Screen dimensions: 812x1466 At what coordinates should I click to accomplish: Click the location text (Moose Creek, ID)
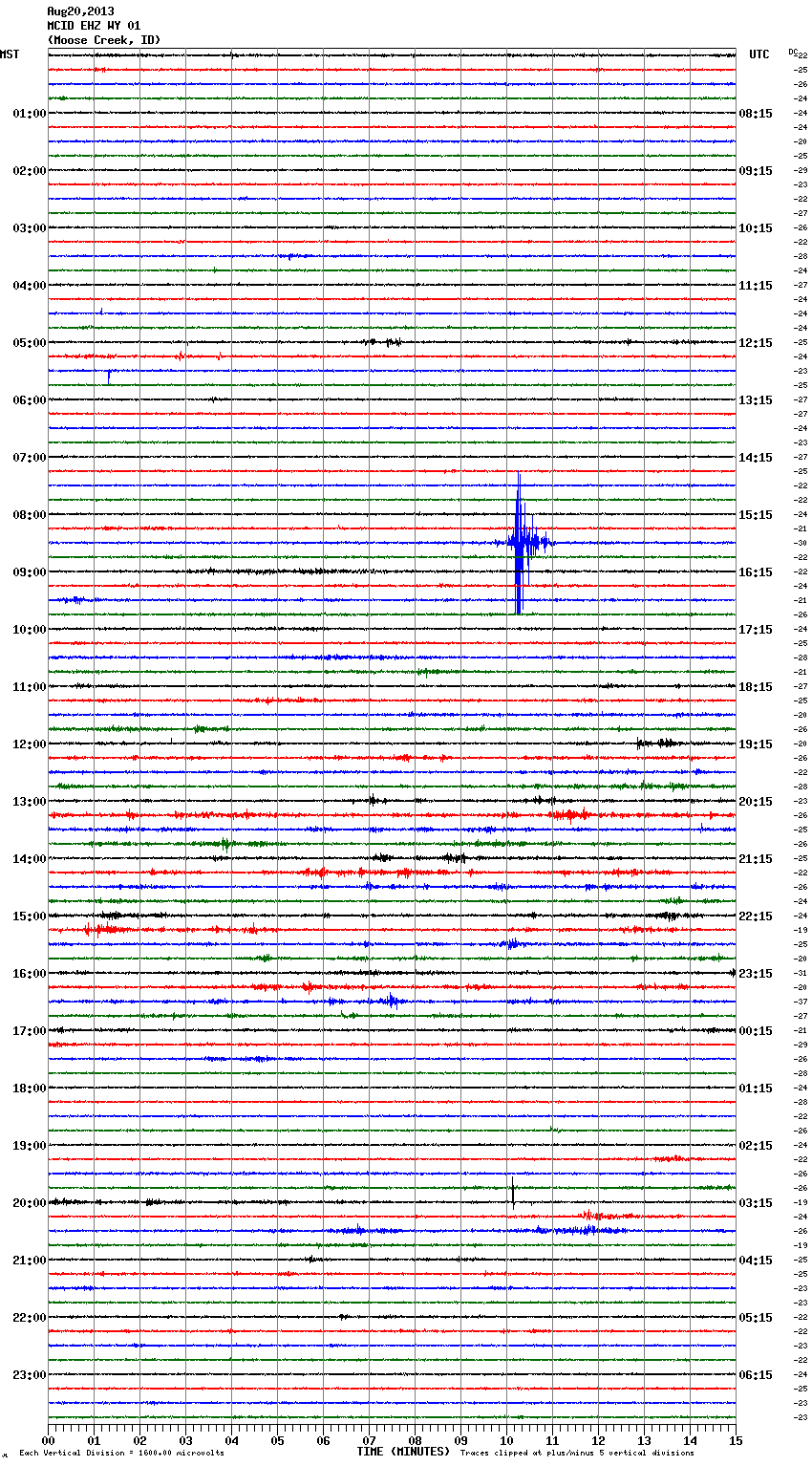pos(104,40)
